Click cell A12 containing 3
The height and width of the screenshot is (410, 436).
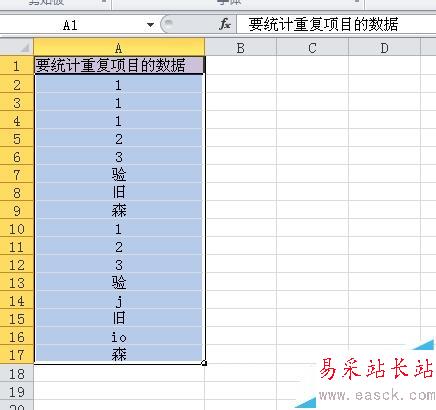click(x=119, y=264)
